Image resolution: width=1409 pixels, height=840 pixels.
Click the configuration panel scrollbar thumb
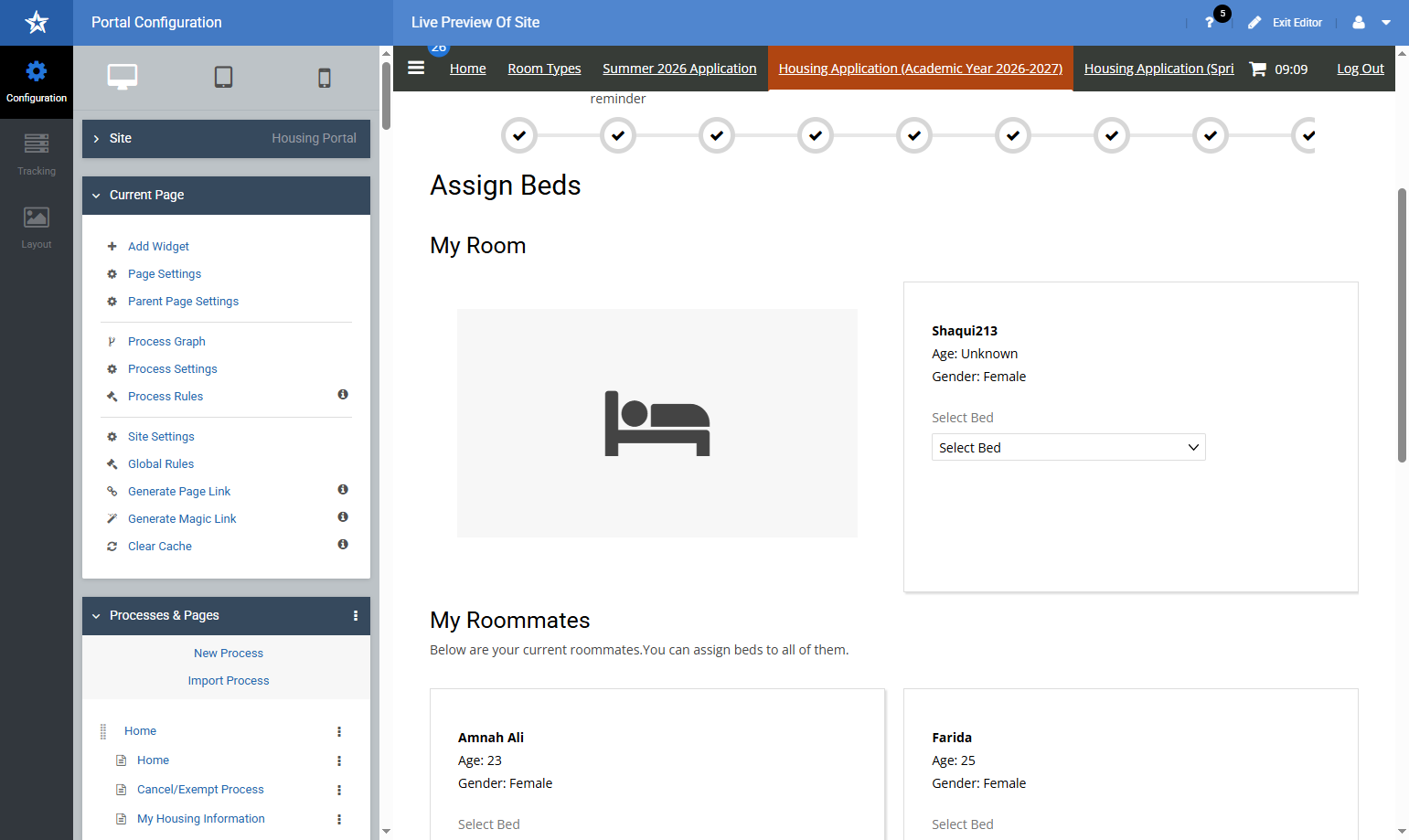tap(386, 96)
